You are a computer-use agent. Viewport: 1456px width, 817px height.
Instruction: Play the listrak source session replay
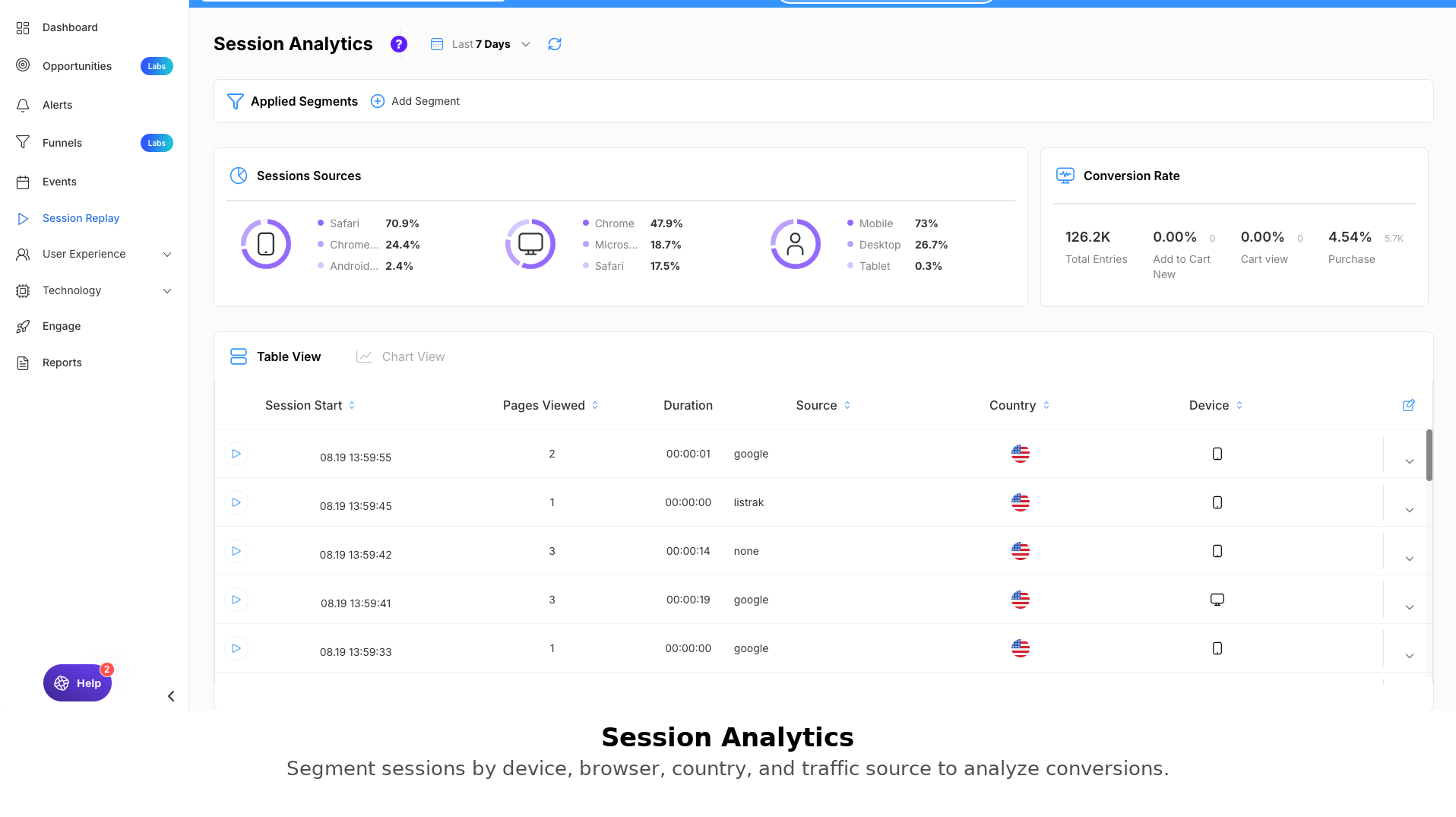point(236,502)
